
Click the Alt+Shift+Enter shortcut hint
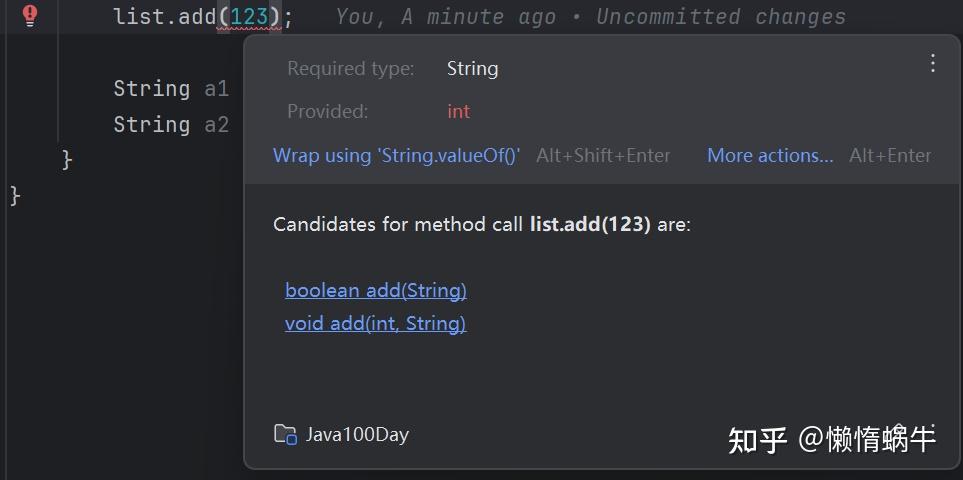(x=603, y=155)
